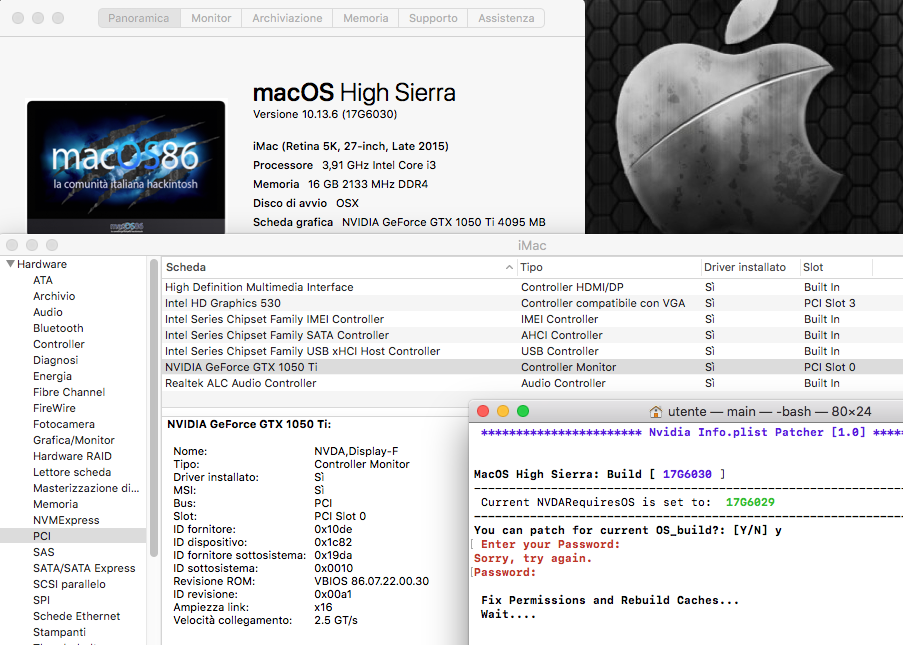Select Bluetooth in the sidebar

[58, 328]
